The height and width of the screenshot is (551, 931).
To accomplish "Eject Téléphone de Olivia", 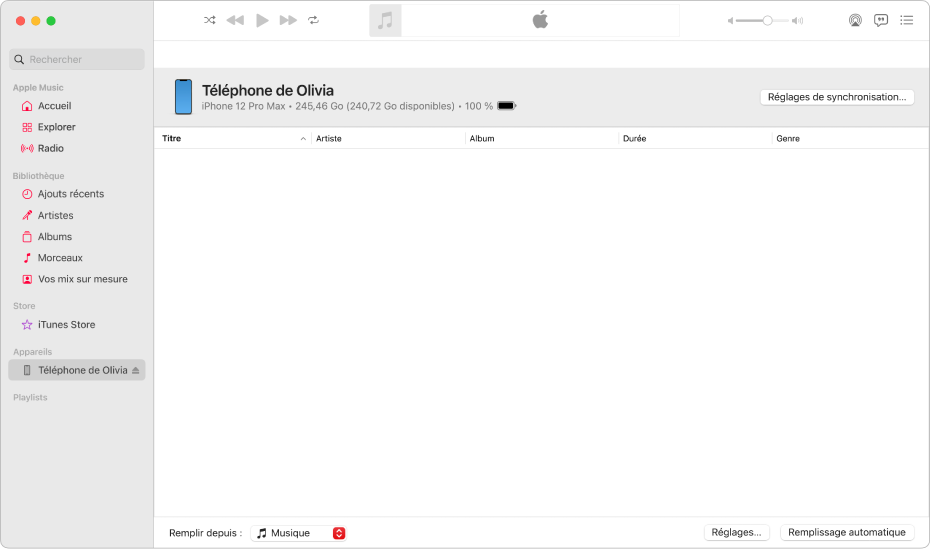I will tap(135, 370).
